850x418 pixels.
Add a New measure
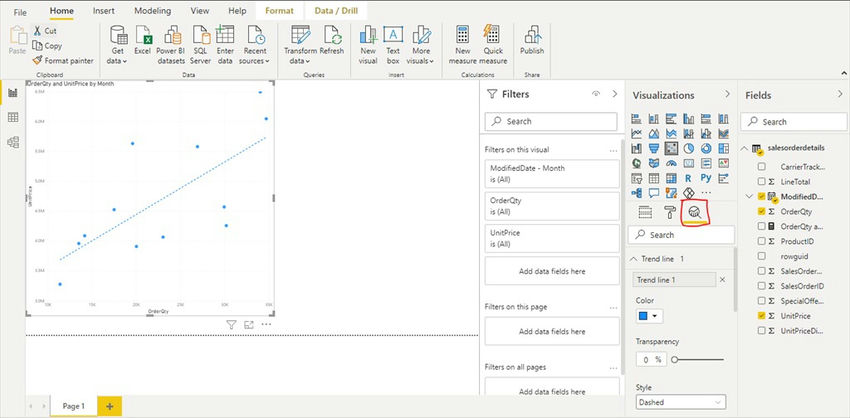tap(462, 45)
